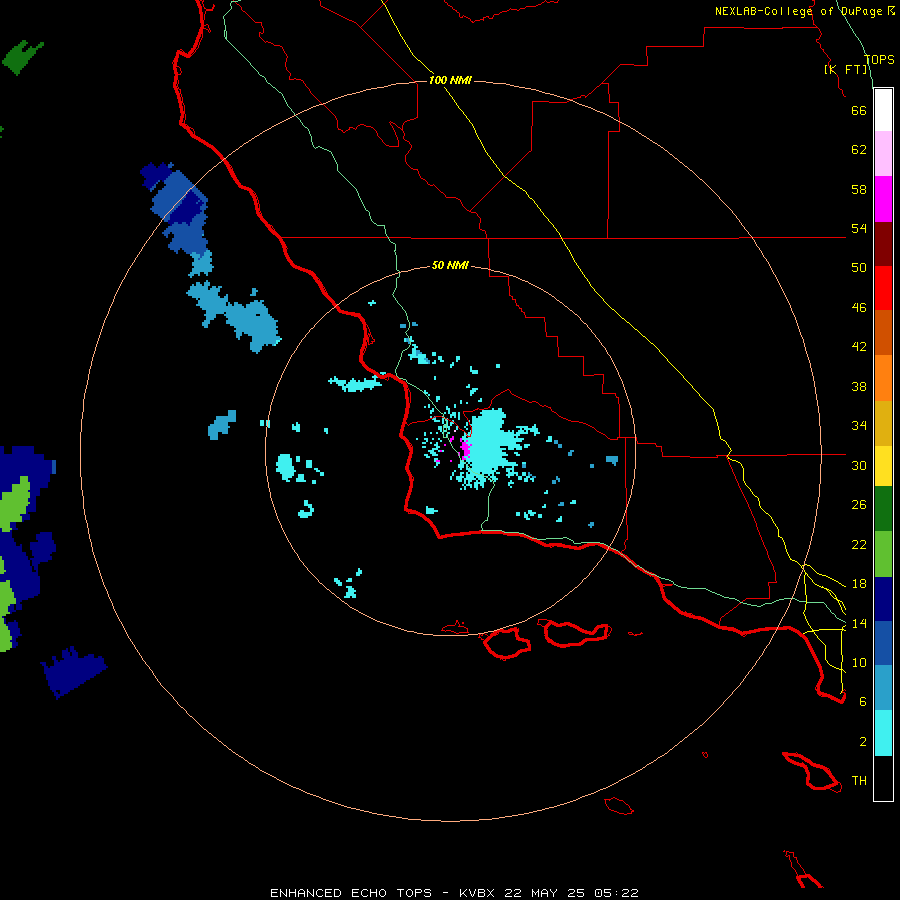Viewport: 900px width, 900px height.
Task: Click the '100 NMI' range ring label
Action: click(450, 80)
